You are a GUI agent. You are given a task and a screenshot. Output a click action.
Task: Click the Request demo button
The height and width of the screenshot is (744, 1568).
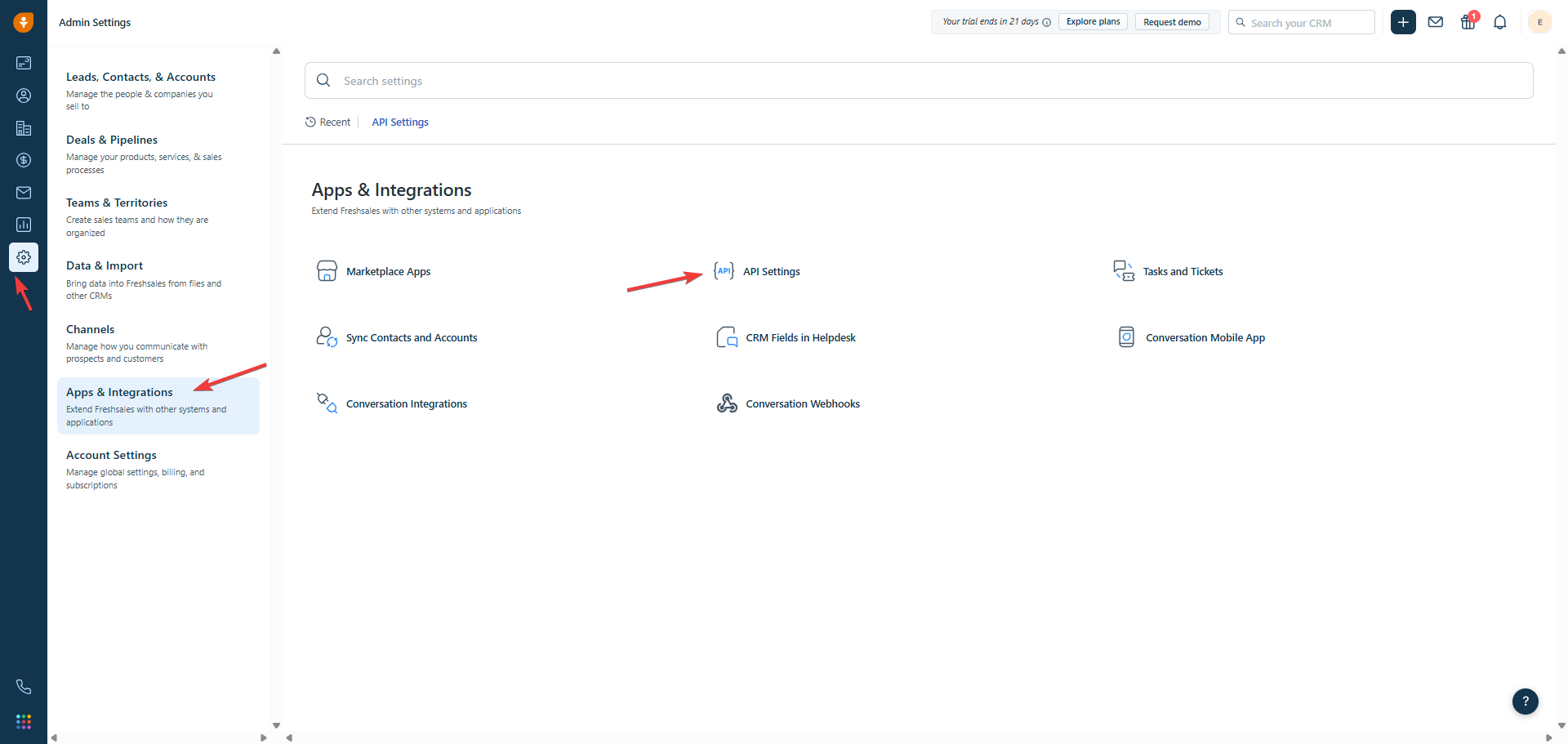(x=1172, y=22)
